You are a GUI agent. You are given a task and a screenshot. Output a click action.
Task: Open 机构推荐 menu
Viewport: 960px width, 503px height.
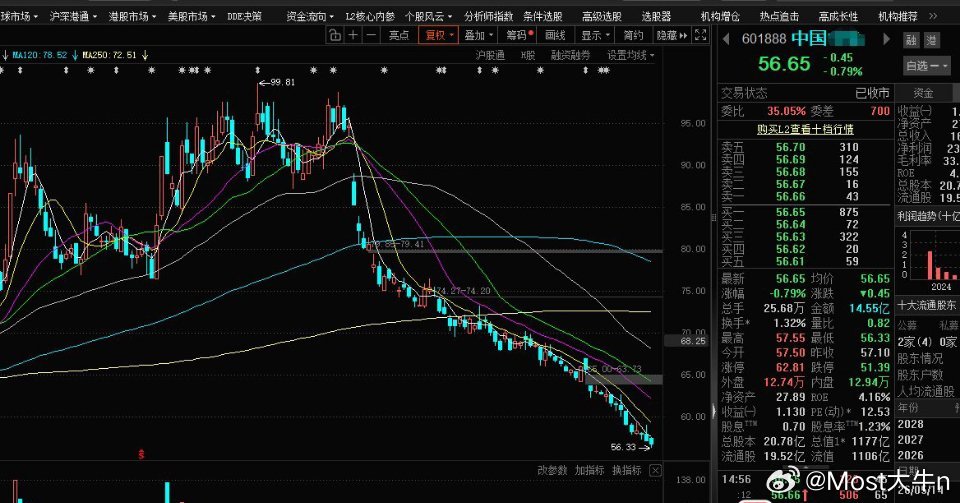[x=898, y=17]
